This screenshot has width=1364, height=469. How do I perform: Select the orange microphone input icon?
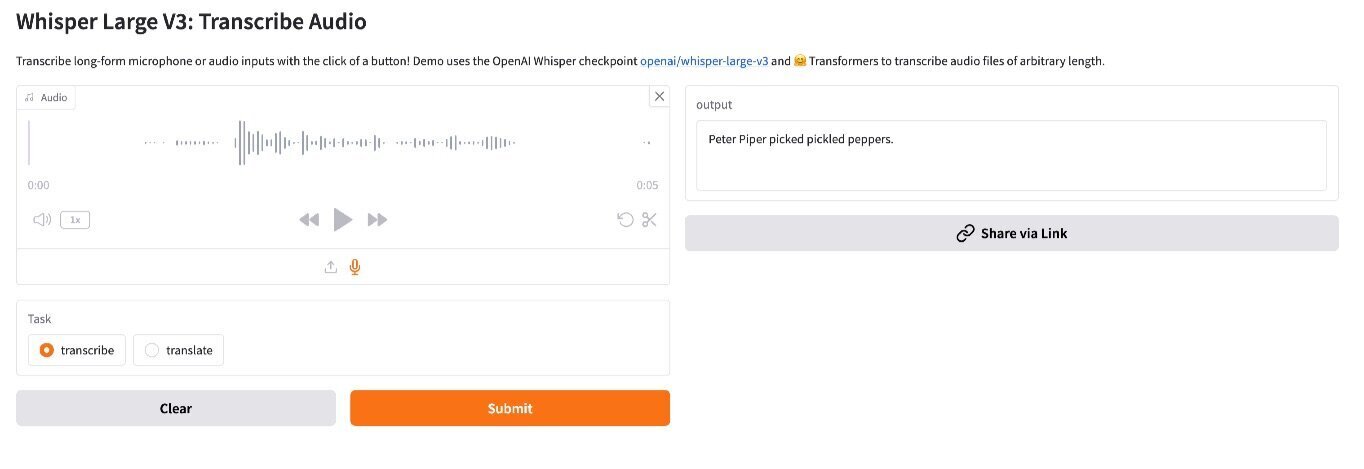point(355,267)
